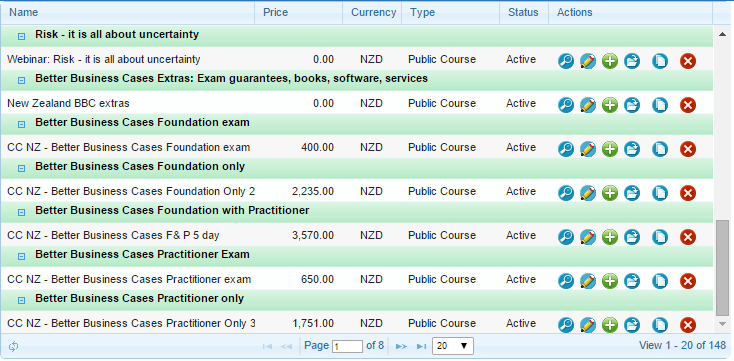
Task: Duplicate Webinar: Risk course with copy icon
Action: pyautogui.click(x=660, y=61)
